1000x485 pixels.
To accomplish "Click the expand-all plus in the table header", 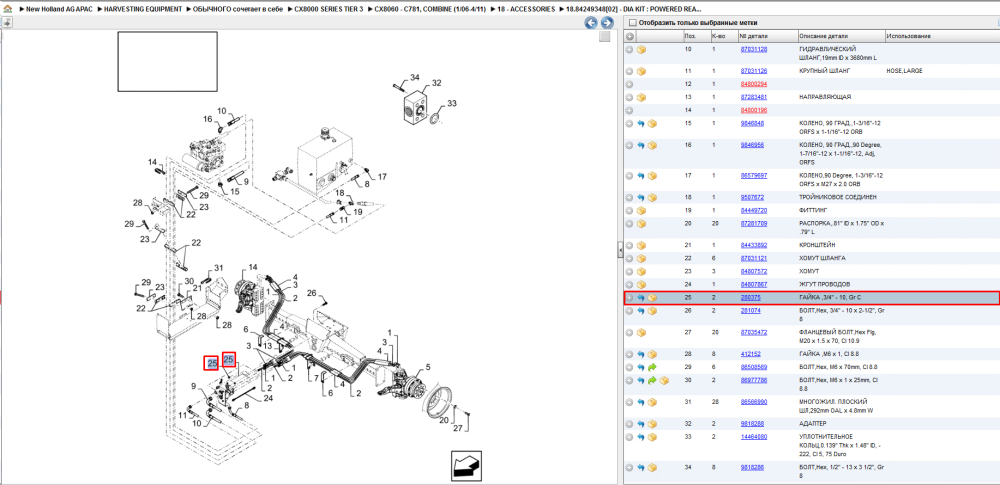I will pyautogui.click(x=629, y=36).
